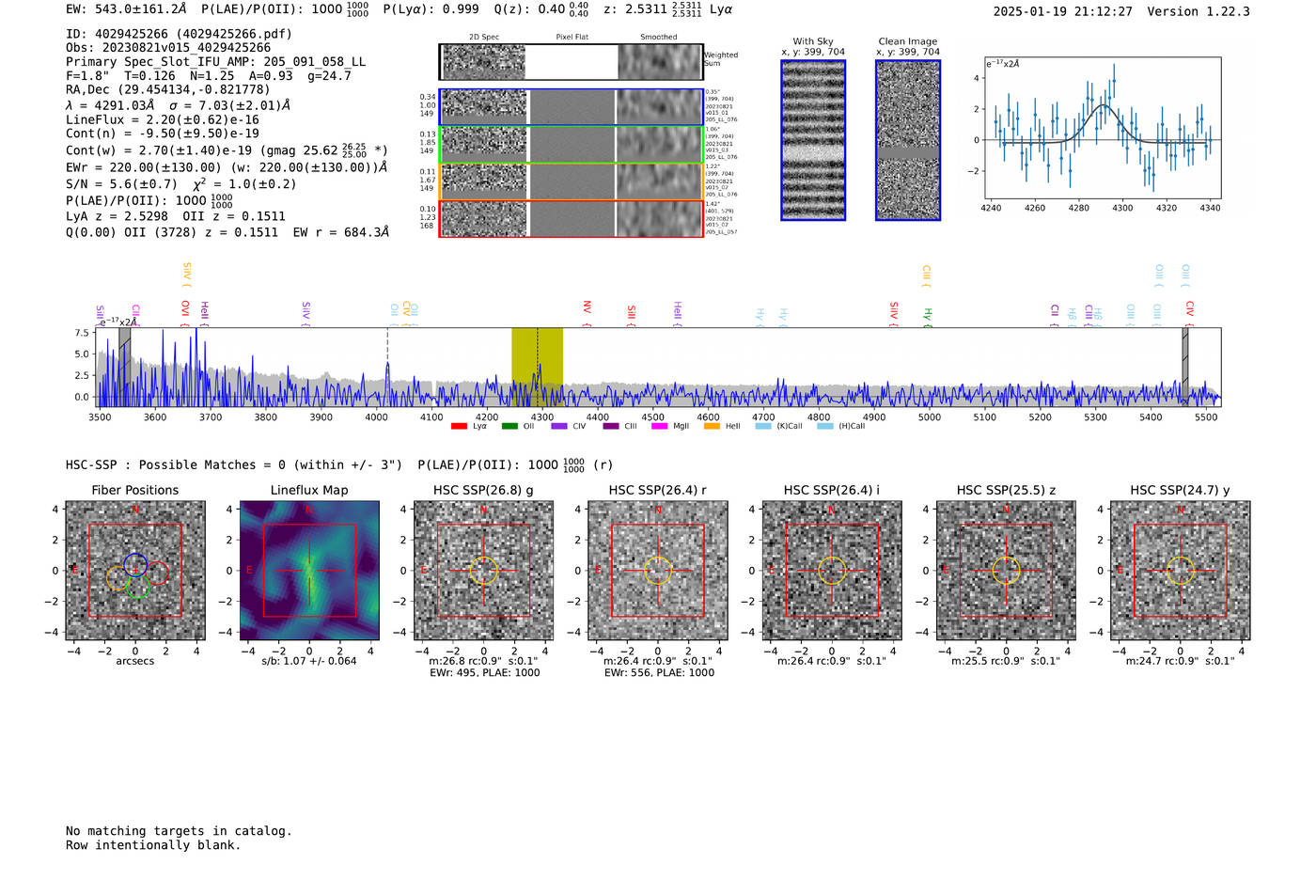Open the HSC SSP(25.5) z cutout
The height and width of the screenshot is (896, 1316).
pos(1006,571)
